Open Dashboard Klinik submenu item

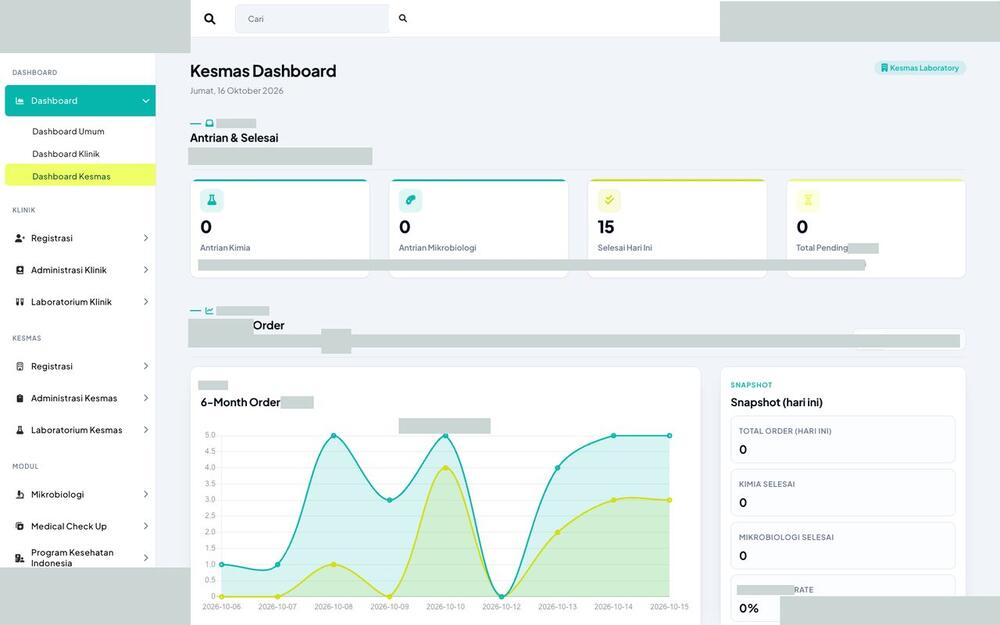[66, 154]
